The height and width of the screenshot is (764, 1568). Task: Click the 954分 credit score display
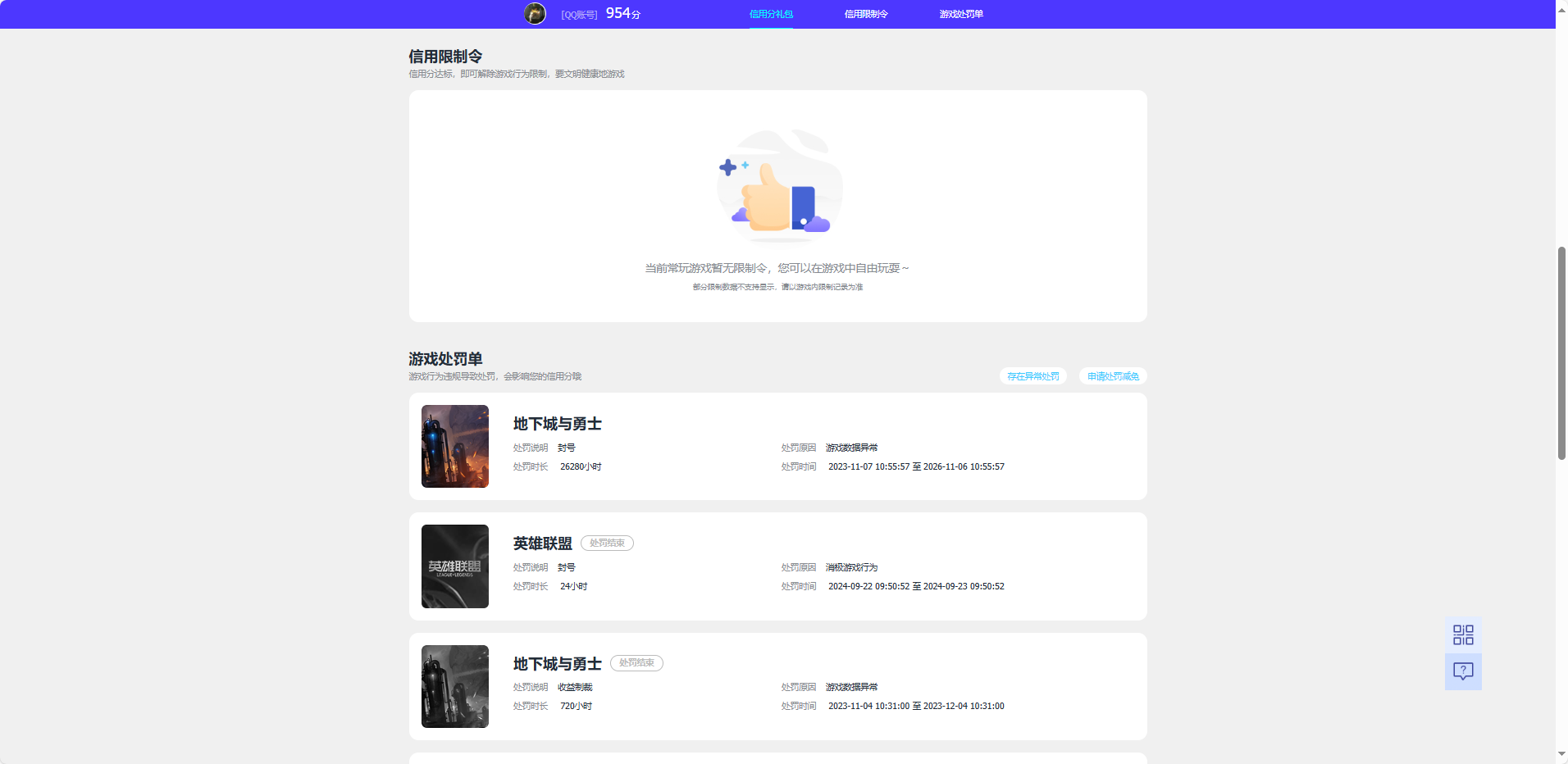coord(623,13)
